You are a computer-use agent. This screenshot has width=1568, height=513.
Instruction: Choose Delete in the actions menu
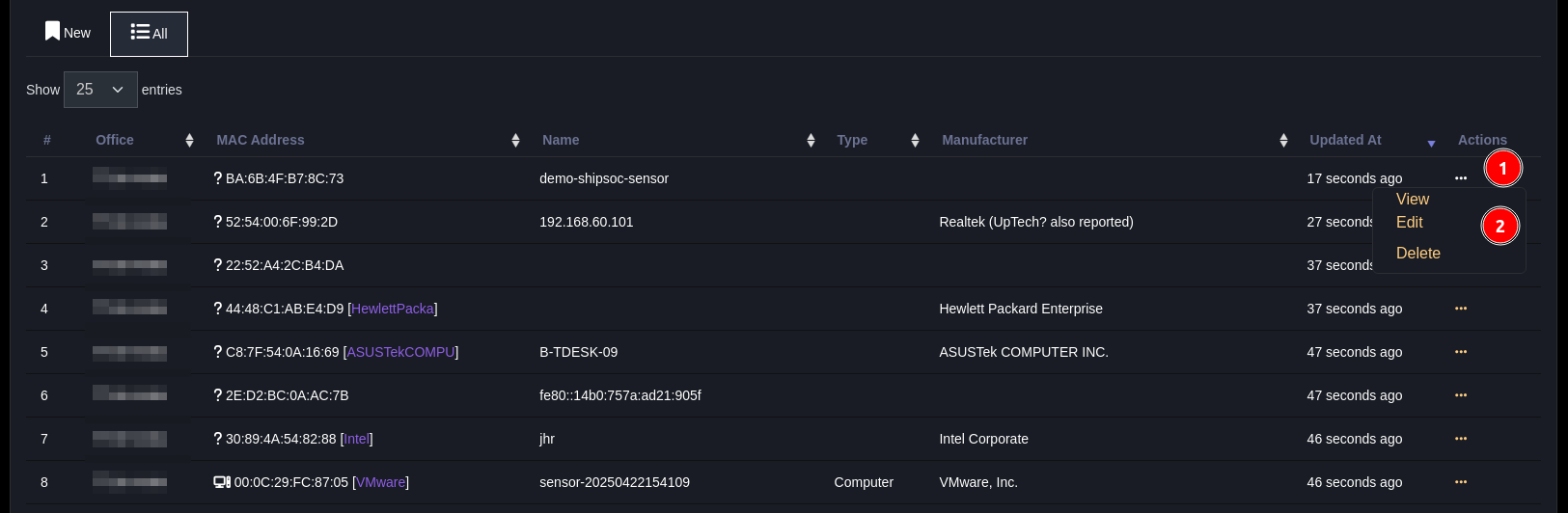pyautogui.click(x=1417, y=253)
